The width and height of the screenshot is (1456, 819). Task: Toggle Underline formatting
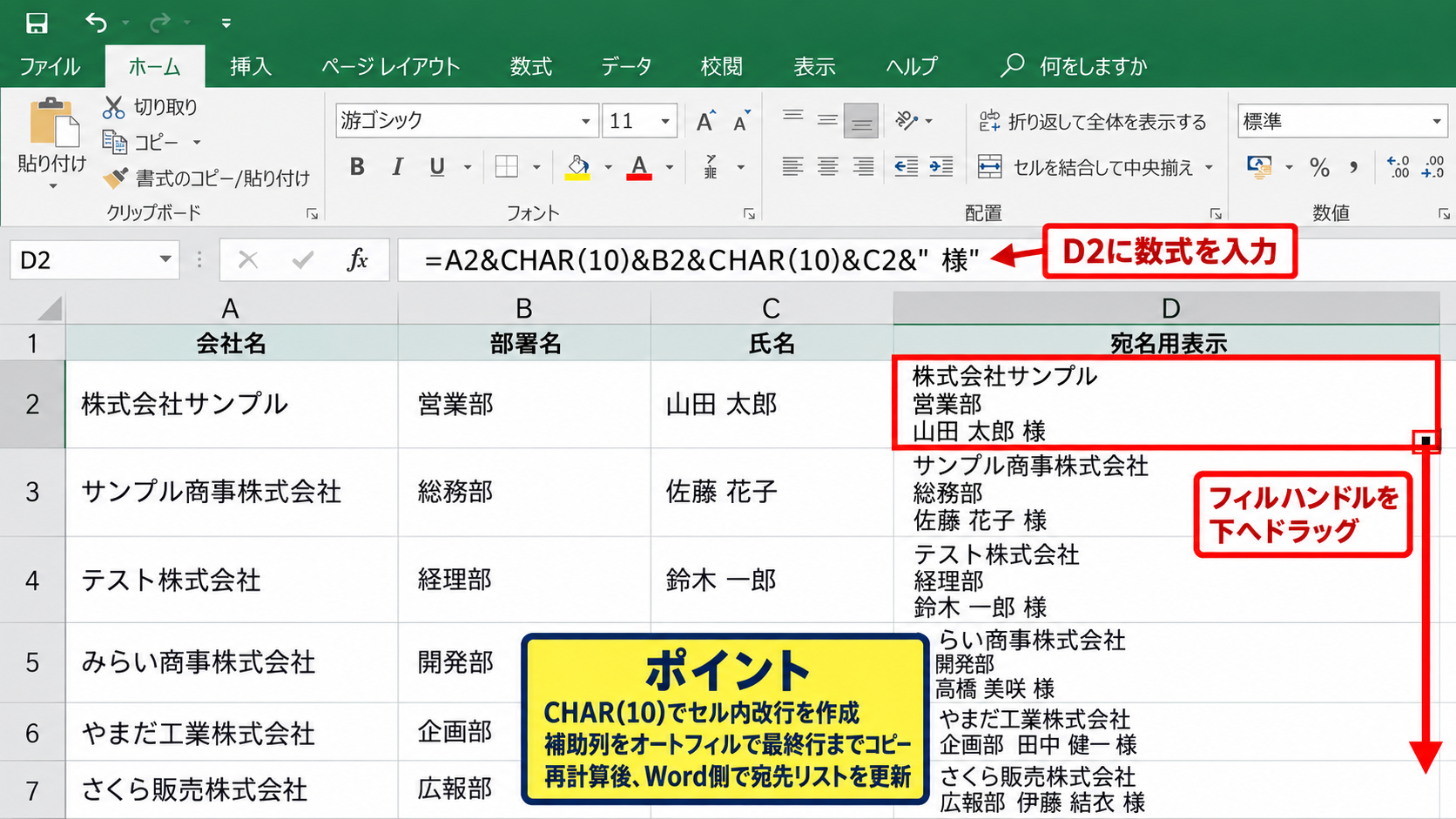[x=437, y=166]
